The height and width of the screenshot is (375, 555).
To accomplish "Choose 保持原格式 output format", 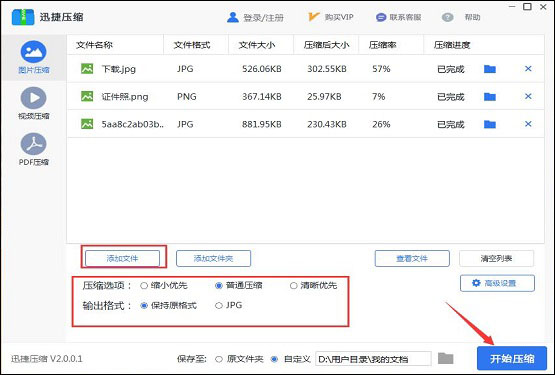I will (144, 306).
